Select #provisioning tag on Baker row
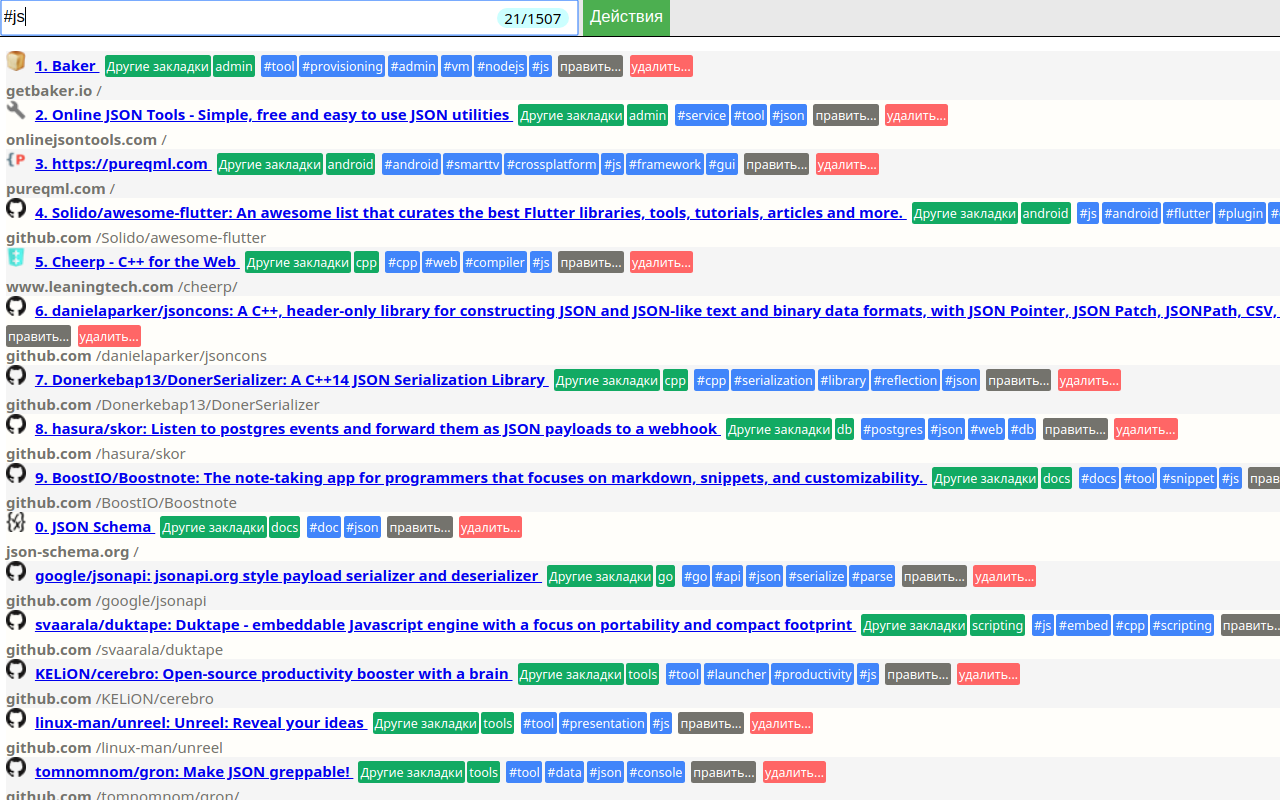Image resolution: width=1280 pixels, height=800 pixels. coord(342,66)
